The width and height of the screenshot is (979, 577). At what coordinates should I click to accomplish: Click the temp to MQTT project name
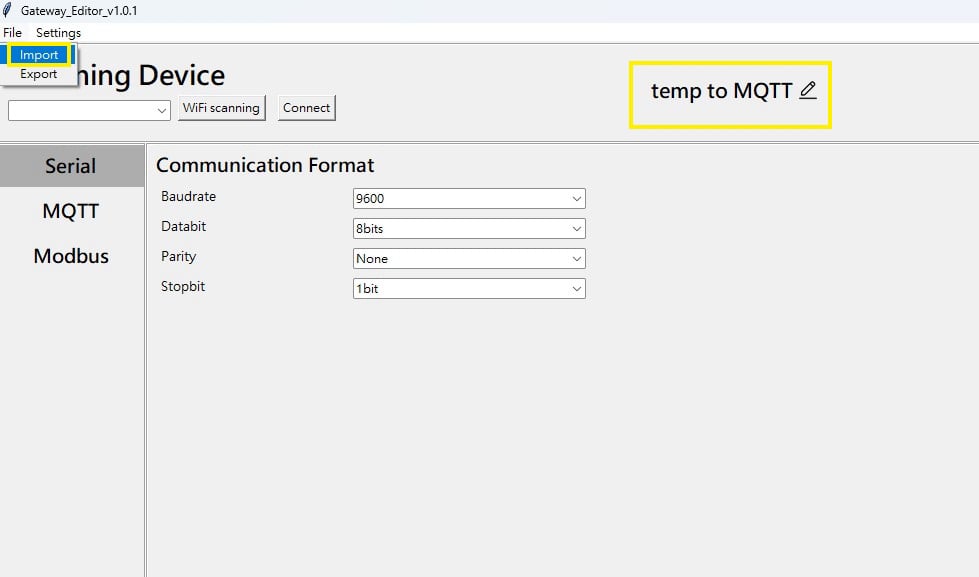point(721,91)
